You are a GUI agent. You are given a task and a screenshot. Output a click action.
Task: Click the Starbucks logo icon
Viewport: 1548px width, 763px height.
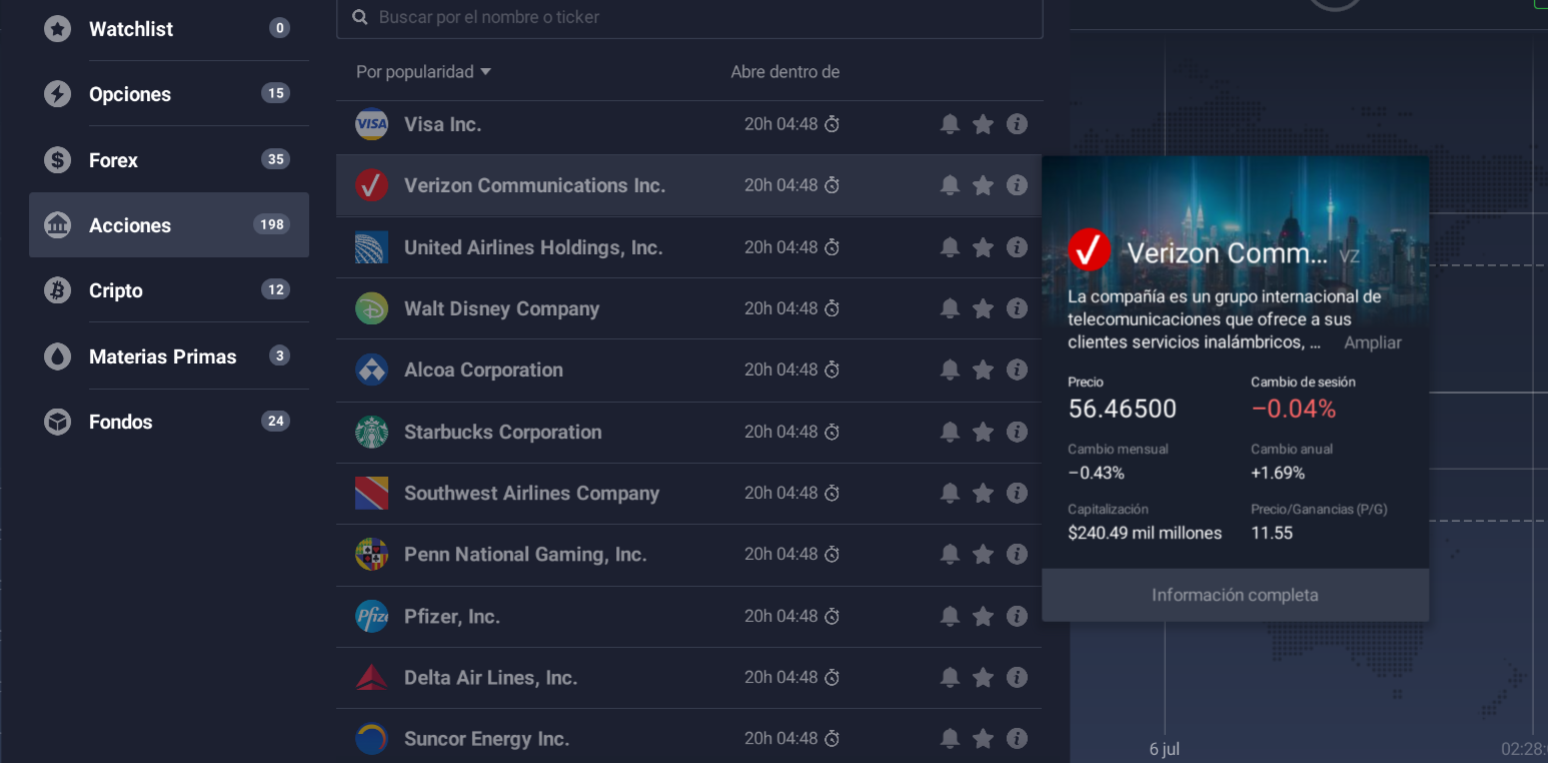click(x=372, y=432)
